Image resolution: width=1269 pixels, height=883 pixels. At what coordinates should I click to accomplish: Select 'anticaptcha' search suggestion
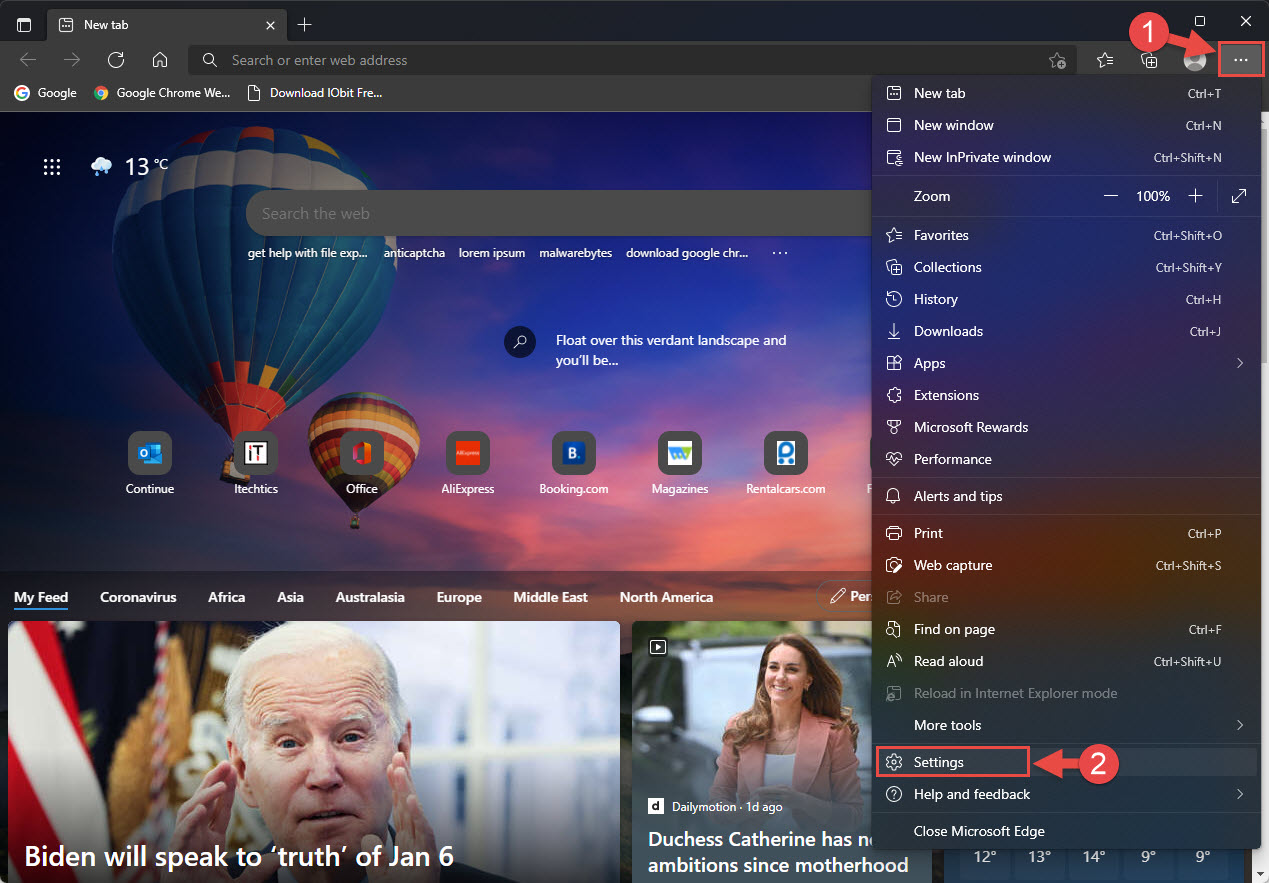414,253
